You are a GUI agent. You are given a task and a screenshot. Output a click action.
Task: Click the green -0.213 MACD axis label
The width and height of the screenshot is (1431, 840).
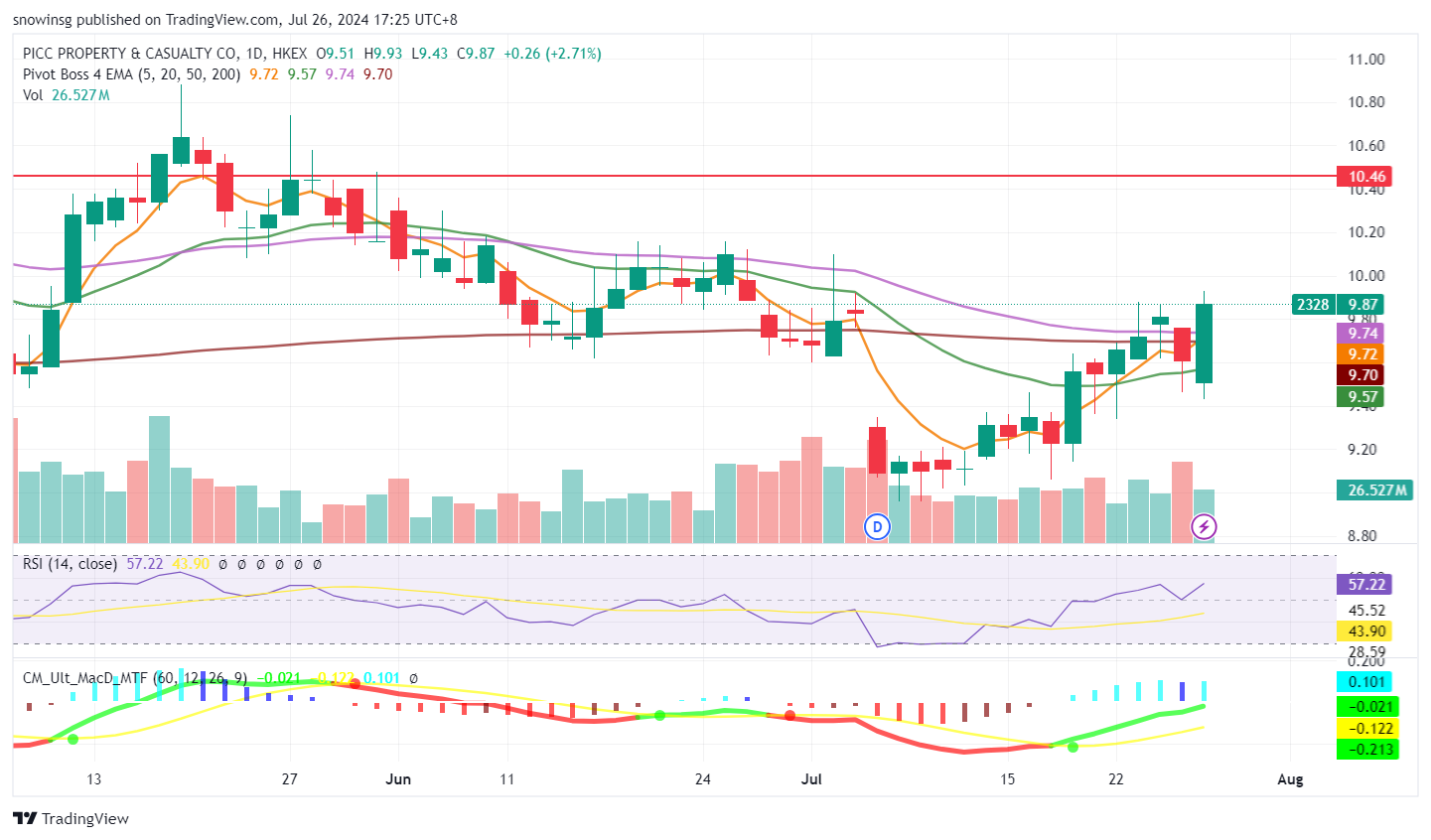pos(1368,750)
